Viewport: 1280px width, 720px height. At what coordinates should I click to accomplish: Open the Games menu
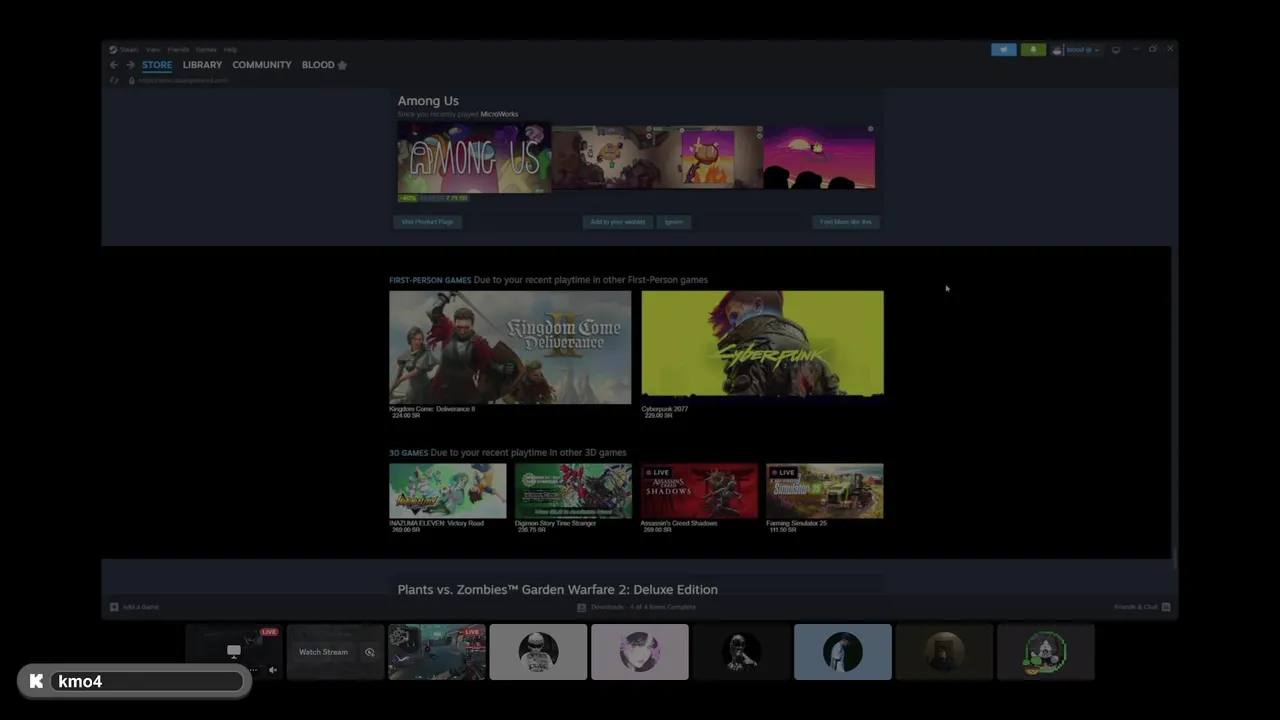(x=206, y=49)
